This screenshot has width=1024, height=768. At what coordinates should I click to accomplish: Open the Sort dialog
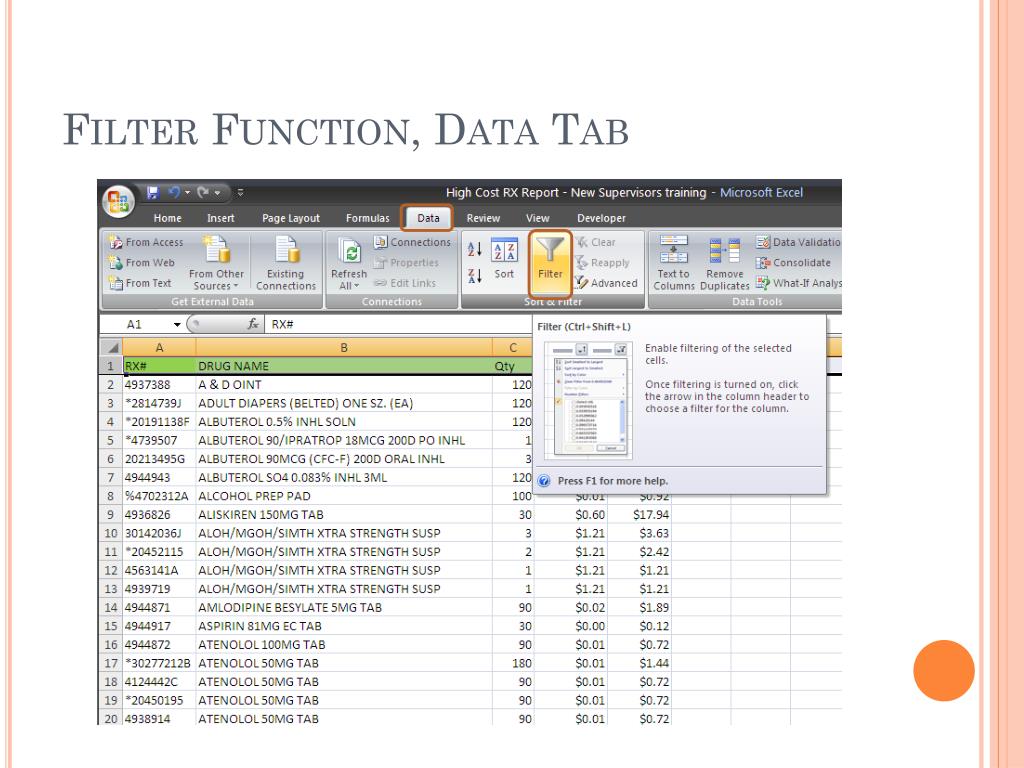(x=504, y=259)
